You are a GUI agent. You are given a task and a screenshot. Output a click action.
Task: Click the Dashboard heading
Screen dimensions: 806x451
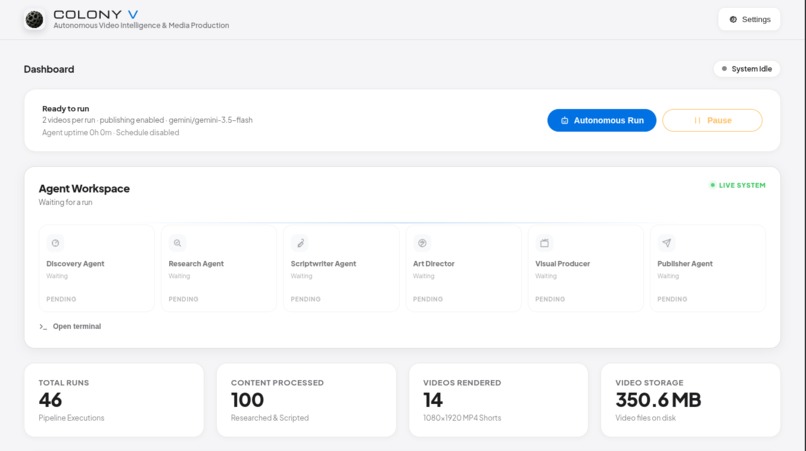49,69
